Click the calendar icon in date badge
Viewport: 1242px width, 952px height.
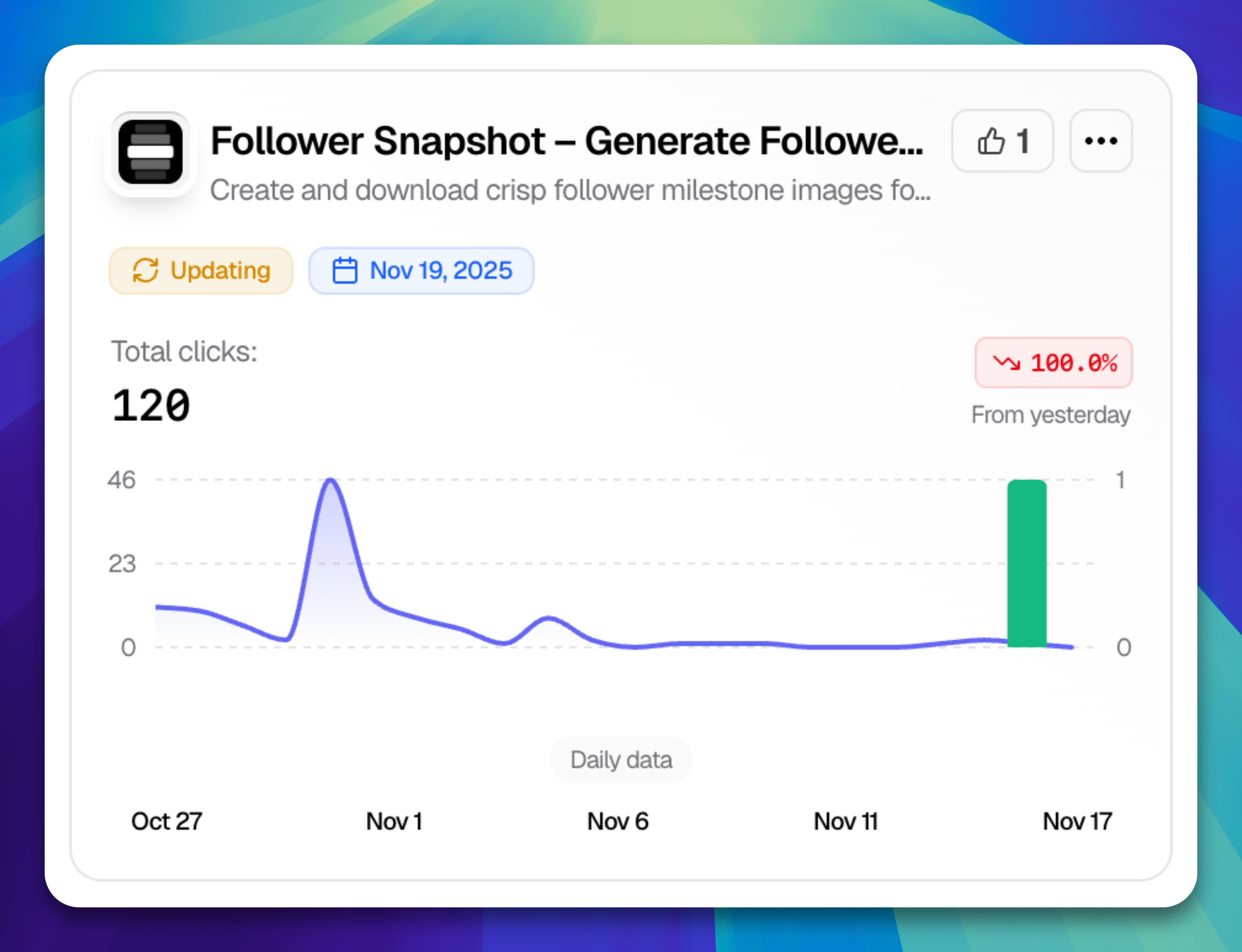(345, 270)
